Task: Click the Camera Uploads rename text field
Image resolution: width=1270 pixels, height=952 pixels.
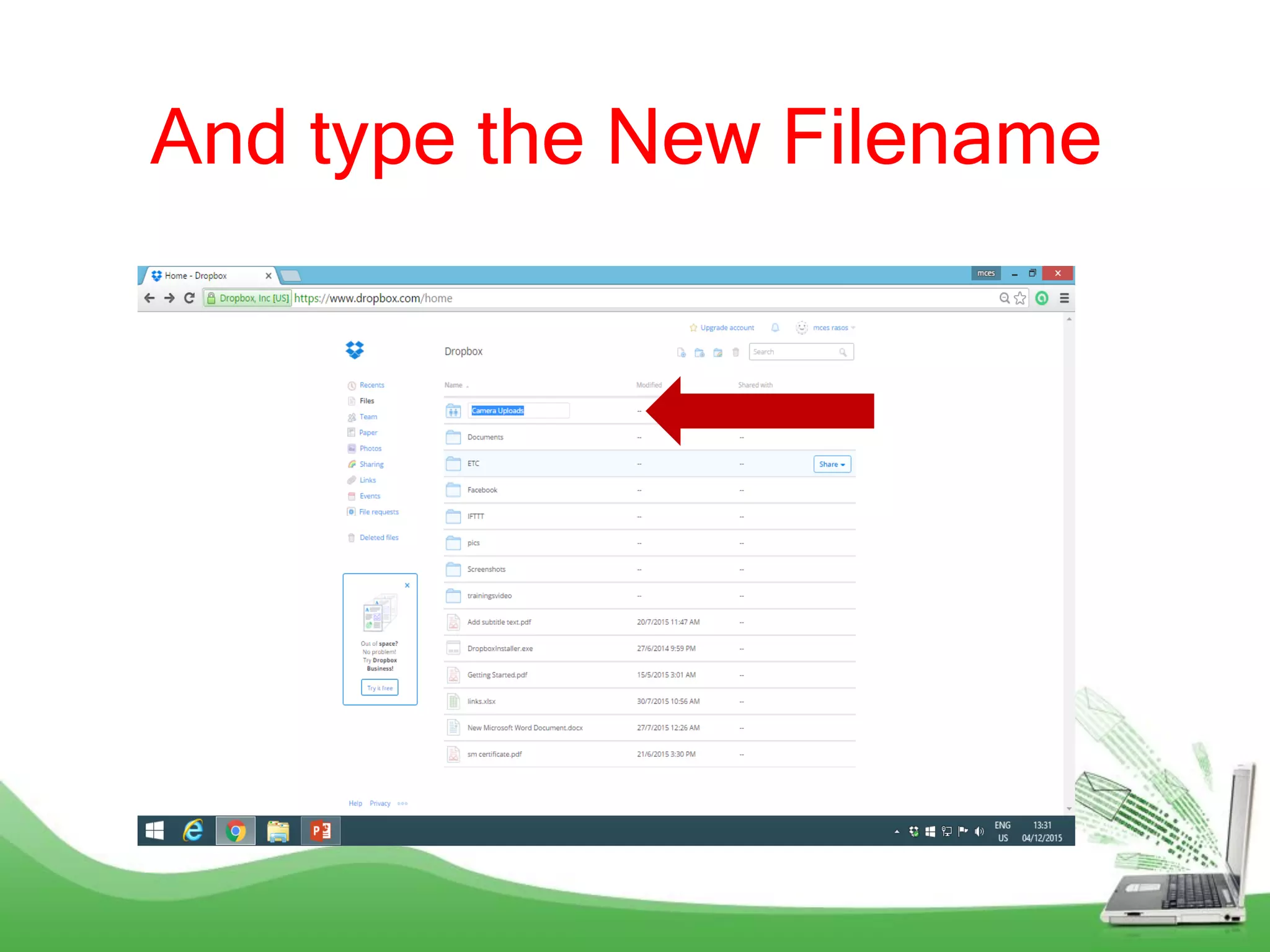Action: (x=518, y=410)
